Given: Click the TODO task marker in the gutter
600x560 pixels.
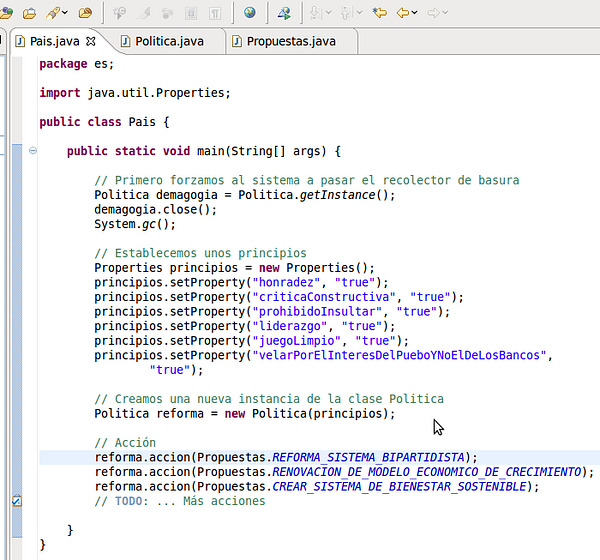Looking at the screenshot, I should 15,501.
